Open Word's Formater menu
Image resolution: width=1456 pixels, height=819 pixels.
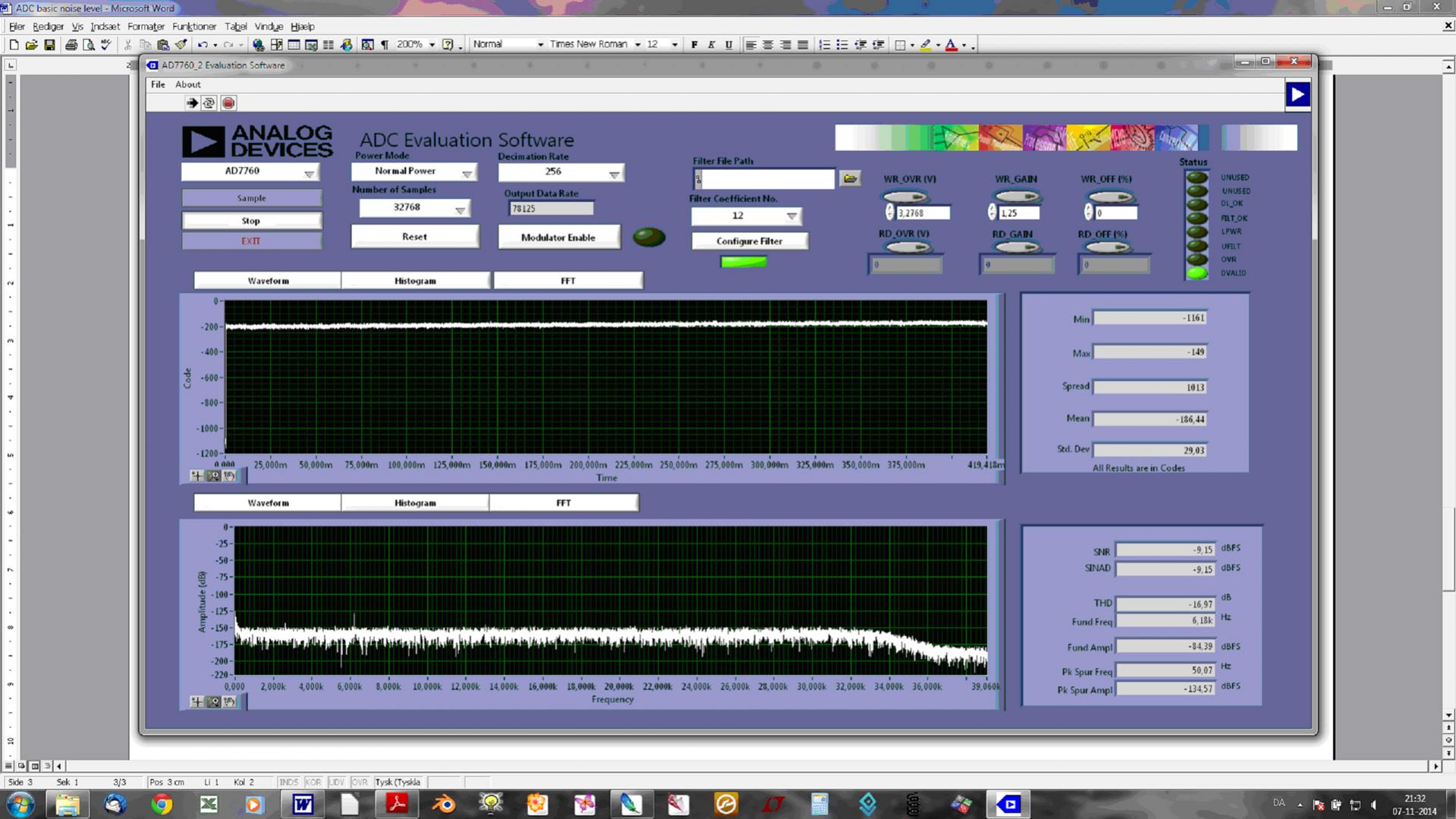pyautogui.click(x=146, y=27)
